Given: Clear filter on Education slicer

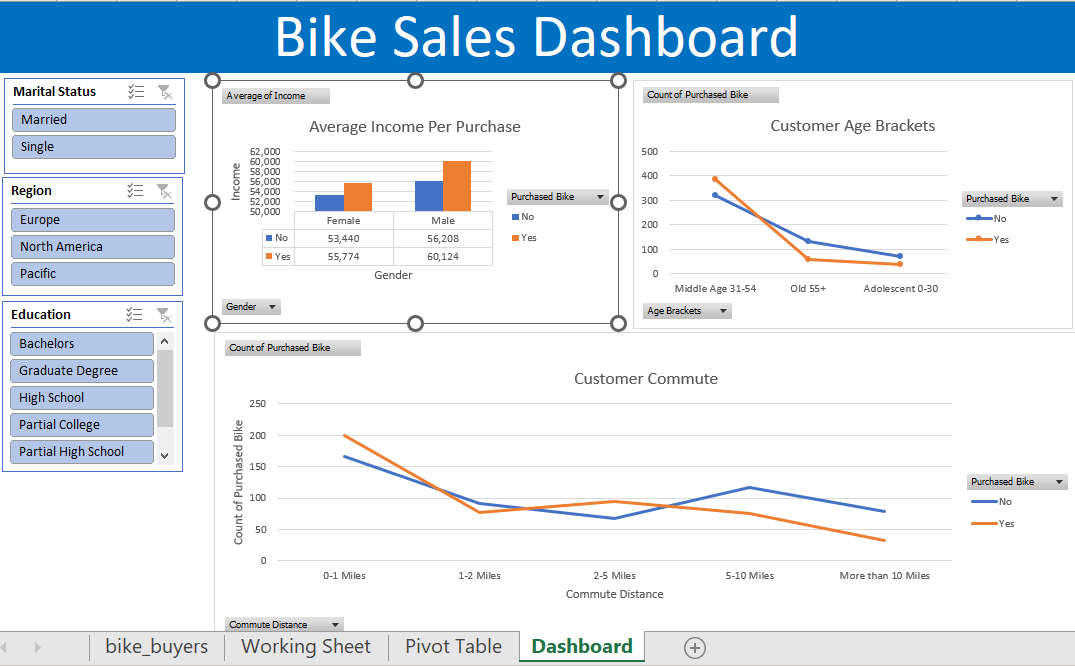Looking at the screenshot, I should click(x=164, y=315).
